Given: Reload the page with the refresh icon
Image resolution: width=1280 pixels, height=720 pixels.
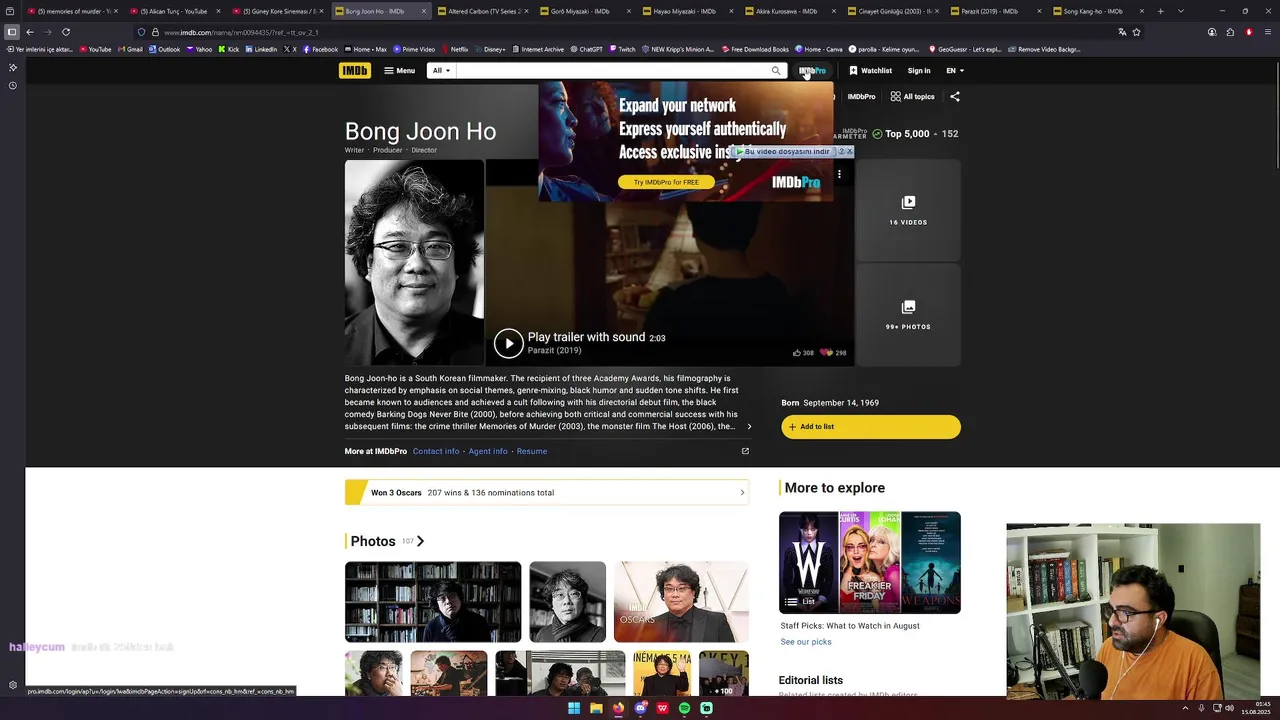Looking at the screenshot, I should coord(66,32).
